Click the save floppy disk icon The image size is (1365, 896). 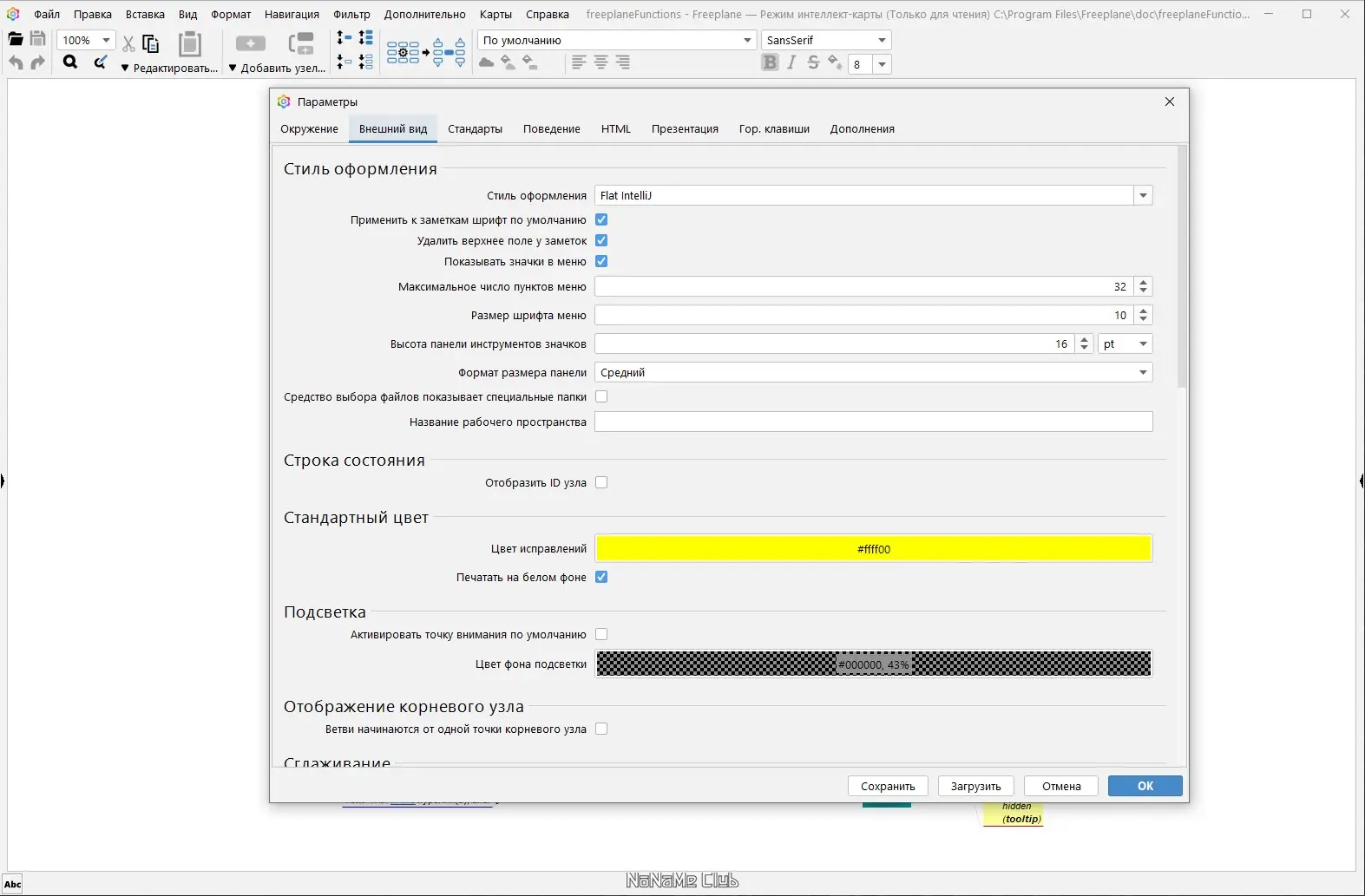[38, 39]
